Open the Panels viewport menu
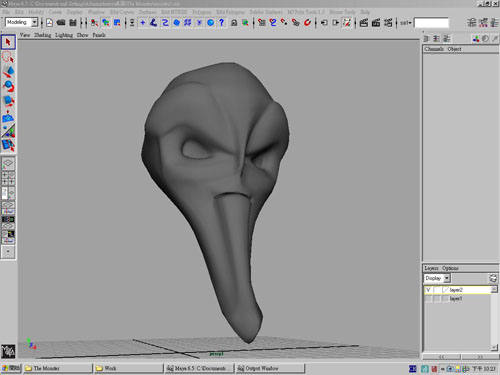The width and height of the screenshot is (500, 375). coord(99,35)
